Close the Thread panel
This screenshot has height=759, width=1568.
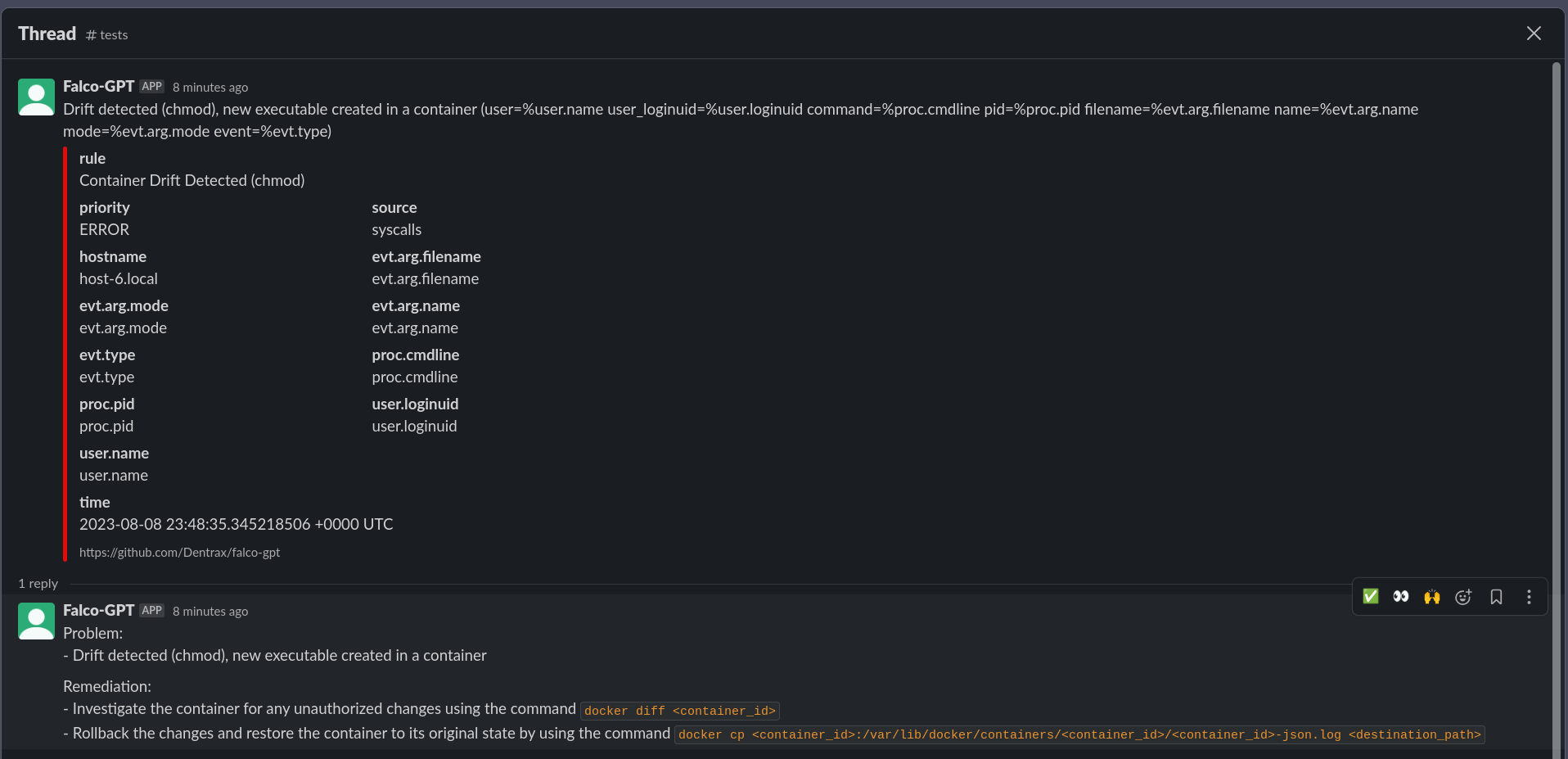[x=1534, y=34]
